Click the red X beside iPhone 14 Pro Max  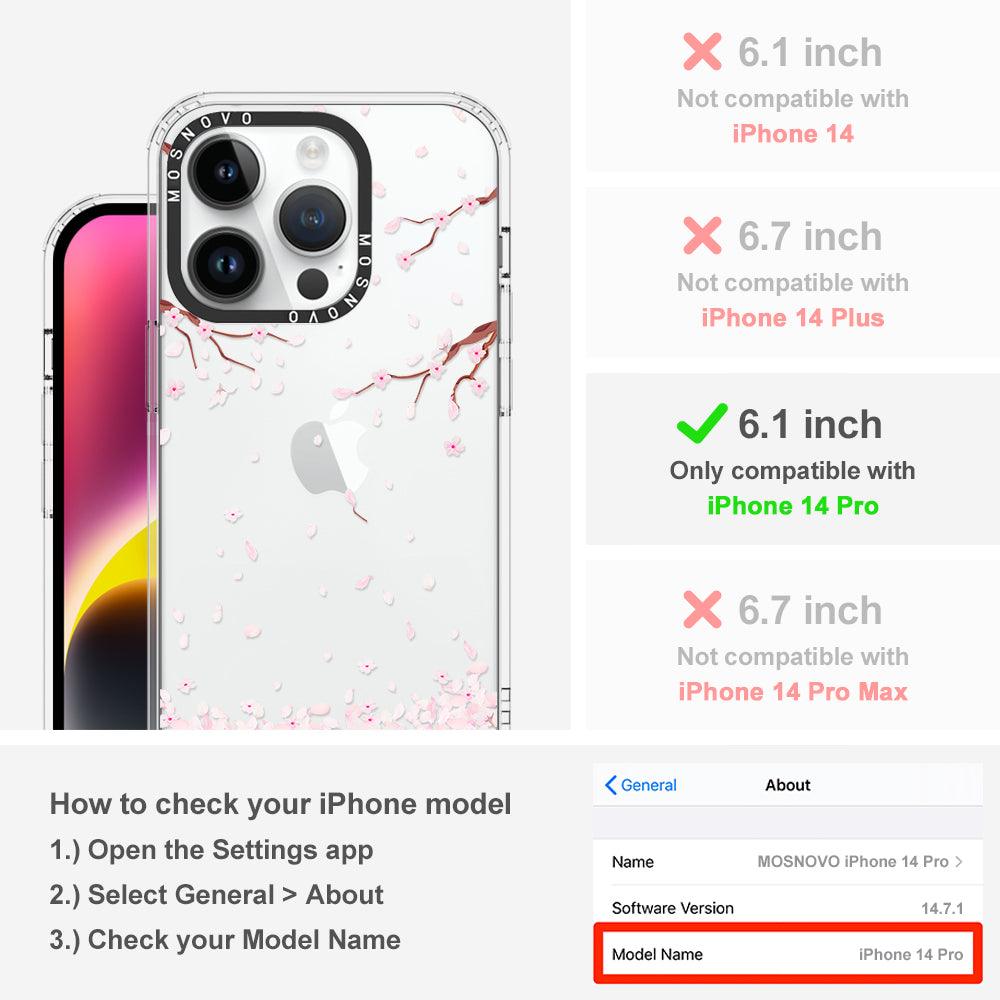point(702,609)
